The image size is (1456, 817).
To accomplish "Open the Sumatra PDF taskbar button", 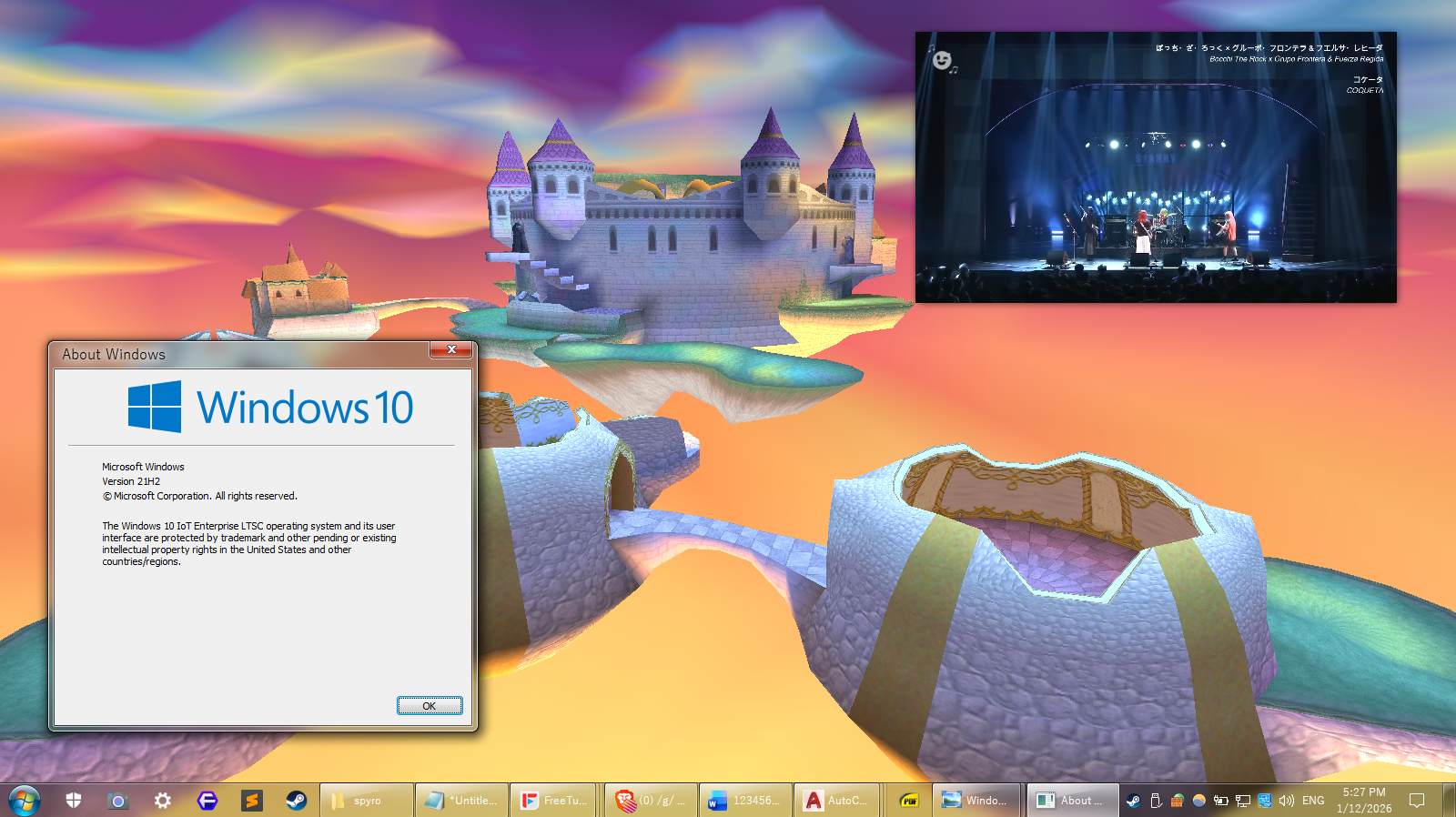I will pyautogui.click(x=909, y=801).
